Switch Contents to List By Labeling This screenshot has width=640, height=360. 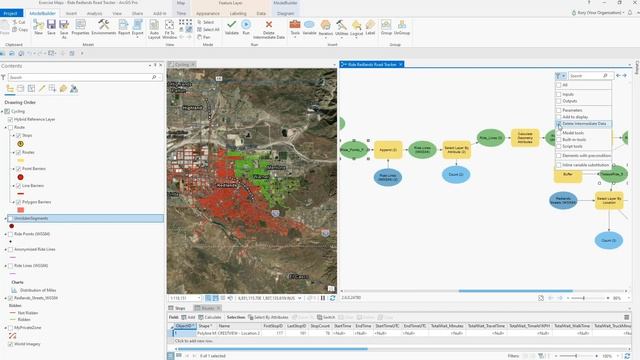click(x=63, y=89)
